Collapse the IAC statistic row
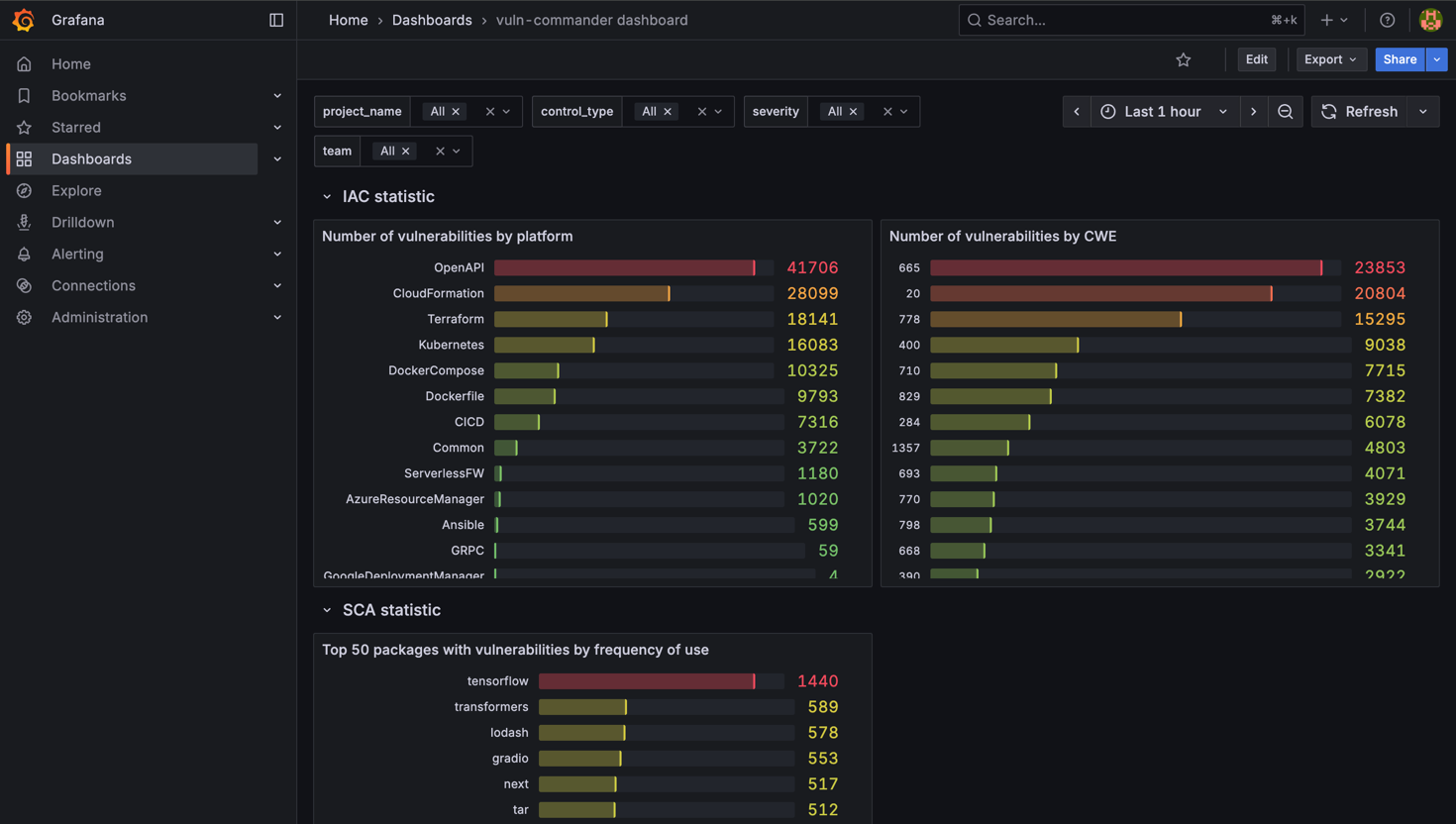Screen dimensions: 1456x824 tap(327, 197)
